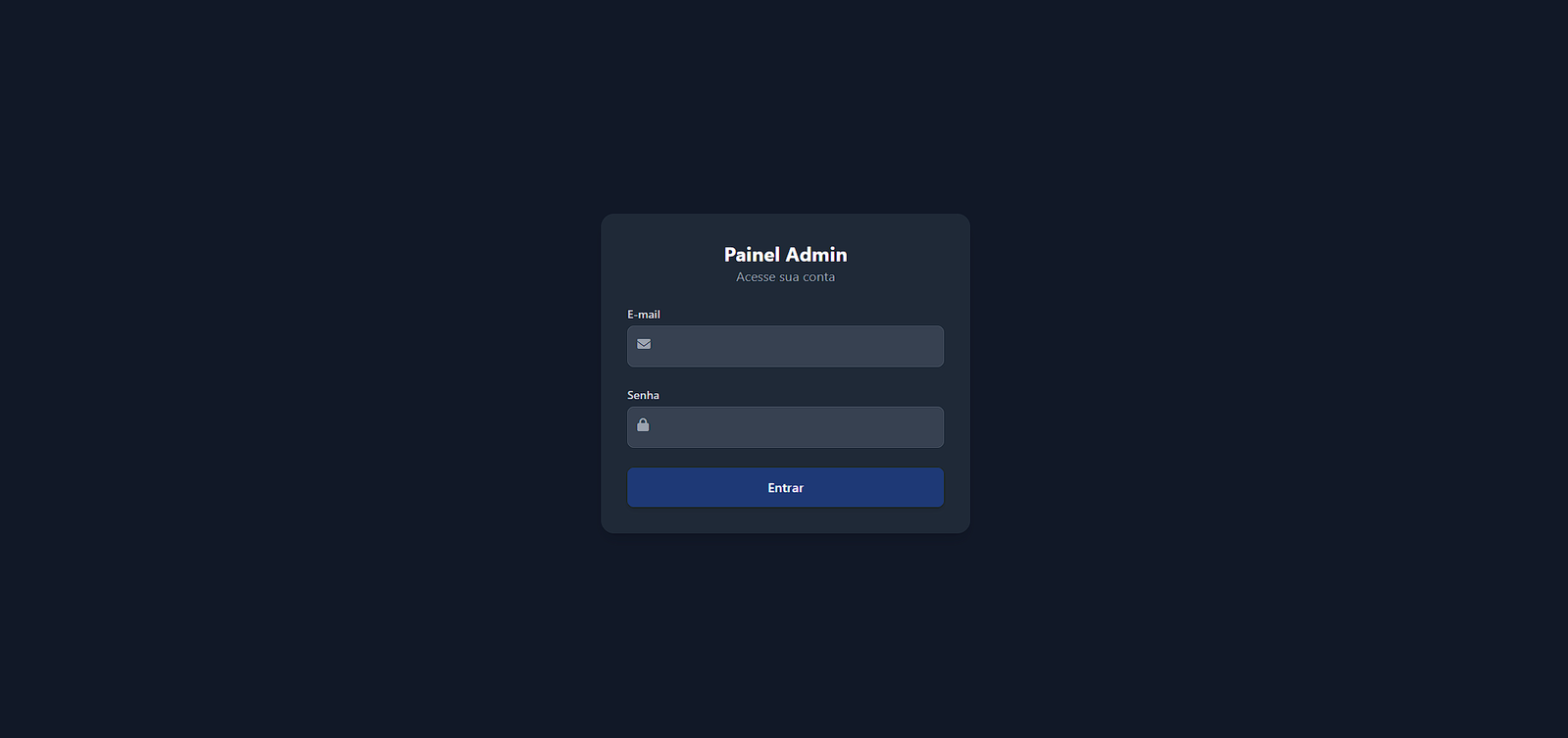Place cursor in the text box under Senha

click(794, 427)
